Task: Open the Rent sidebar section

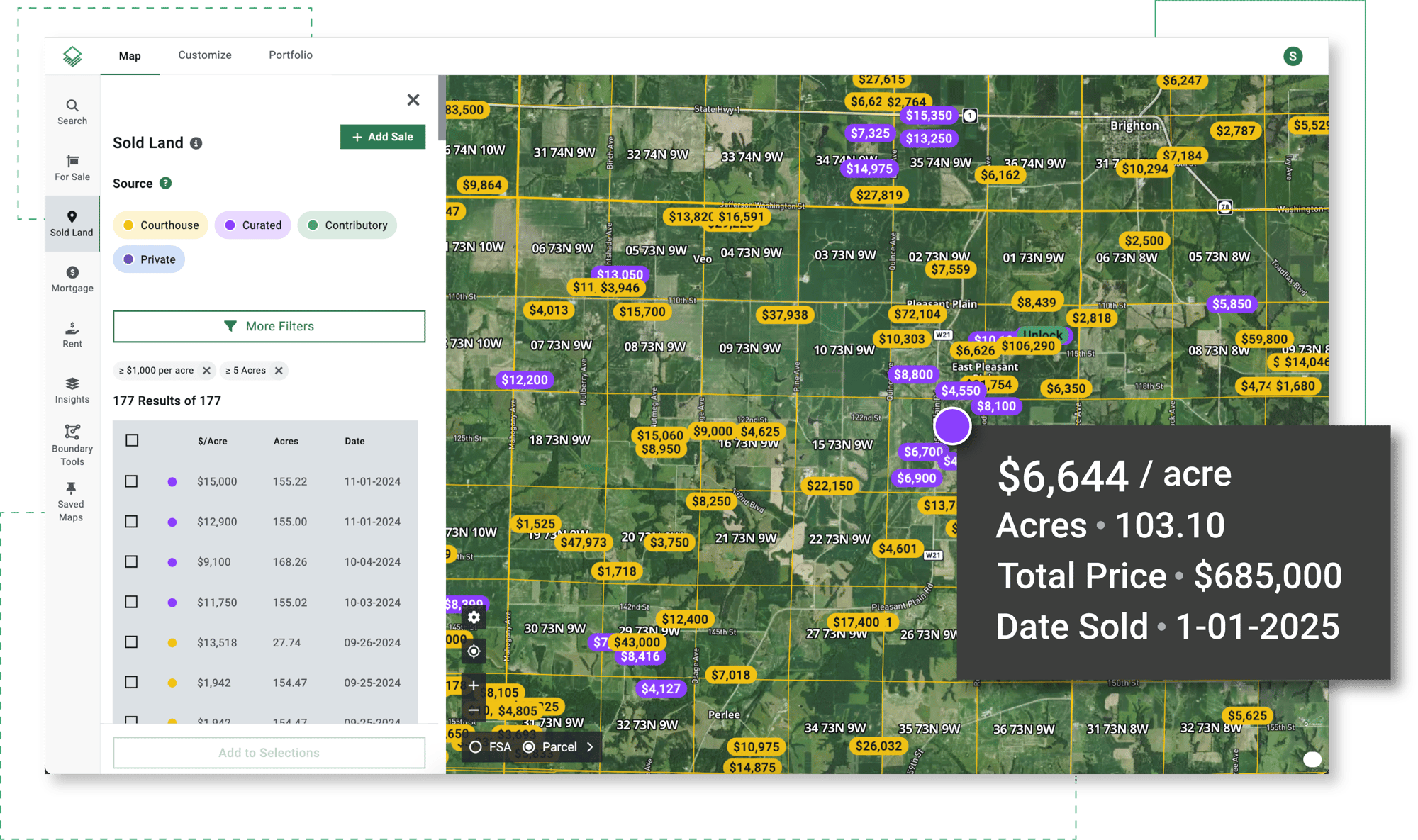Action: [72, 335]
